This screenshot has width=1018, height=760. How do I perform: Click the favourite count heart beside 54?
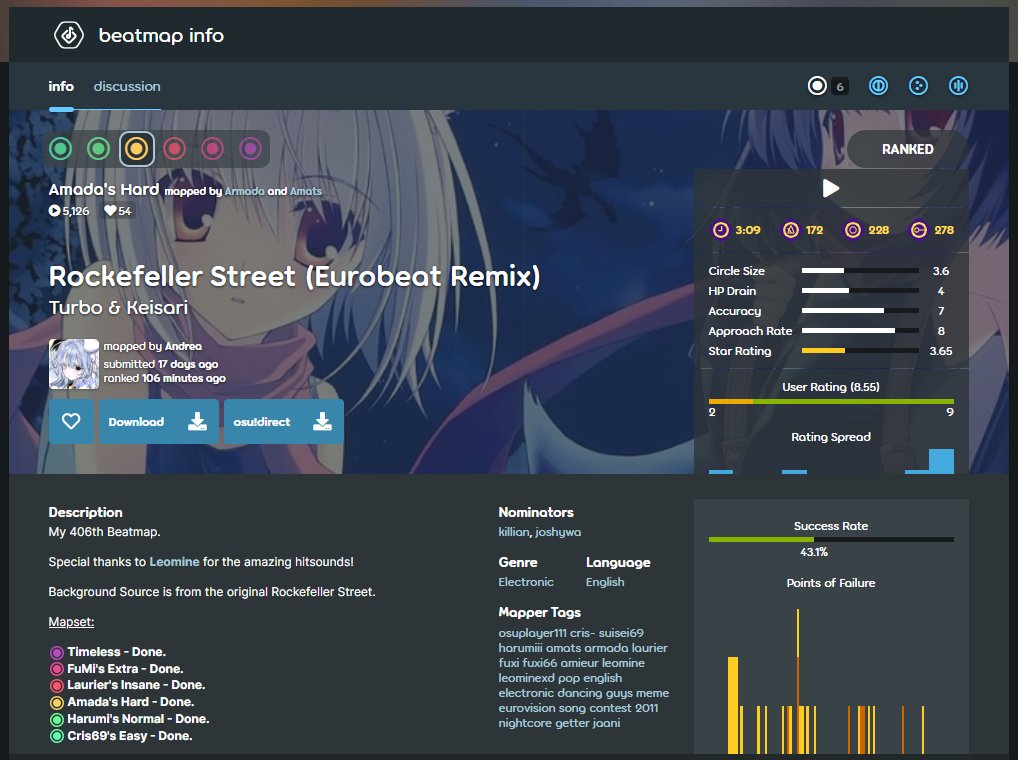(110, 210)
